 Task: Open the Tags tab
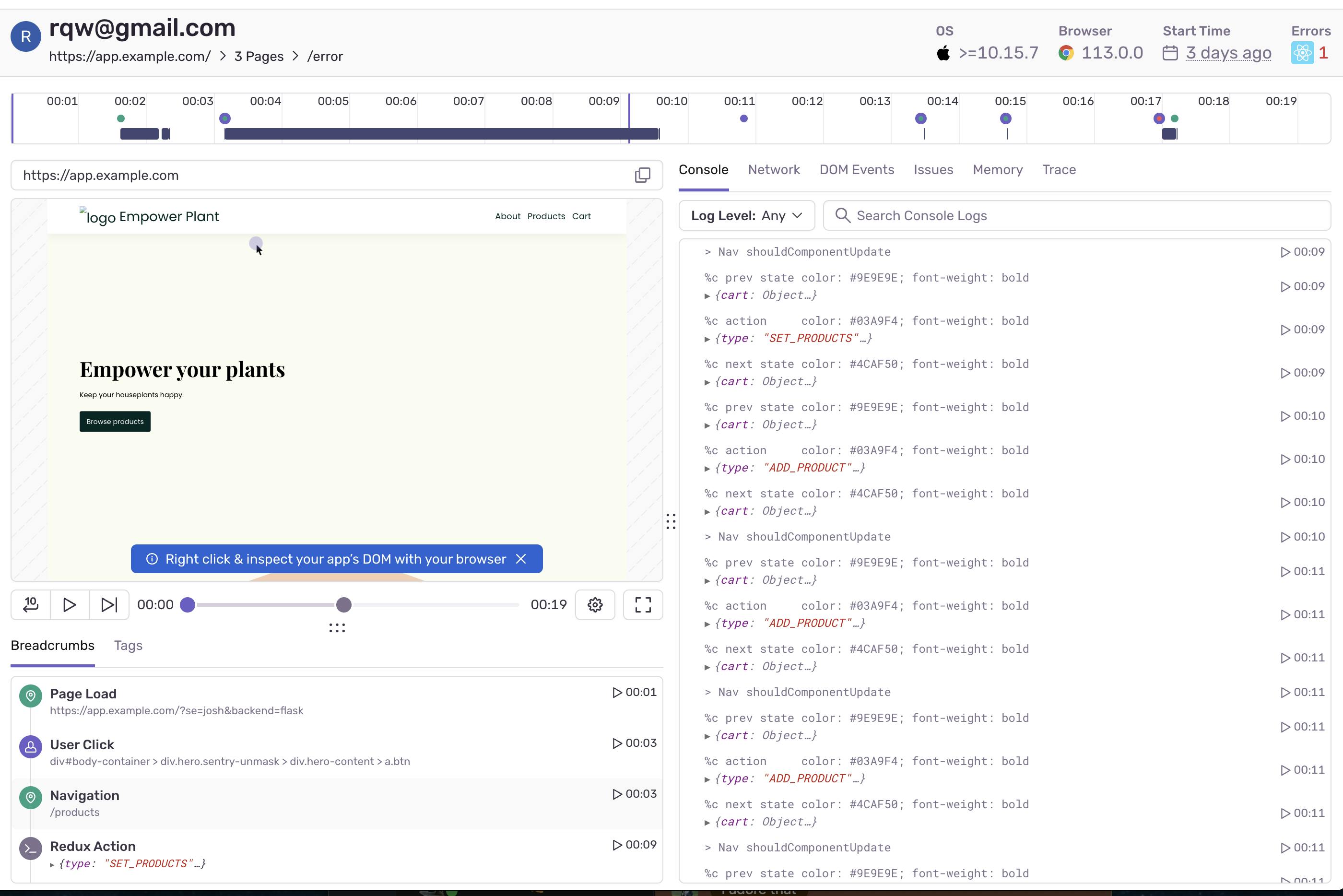[x=128, y=645]
